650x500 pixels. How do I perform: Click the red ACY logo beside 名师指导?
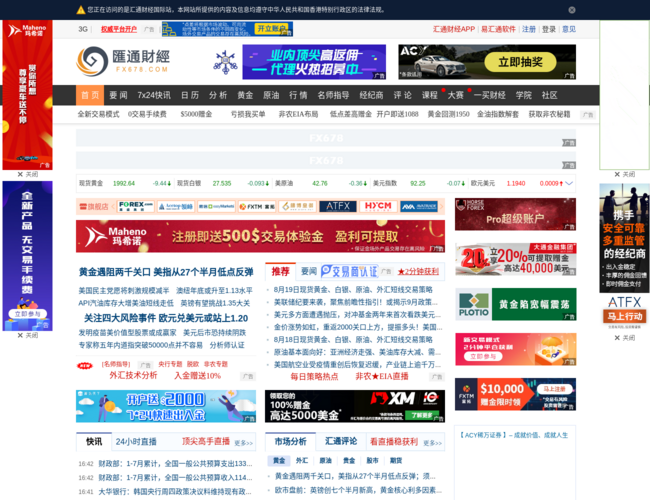85,365
